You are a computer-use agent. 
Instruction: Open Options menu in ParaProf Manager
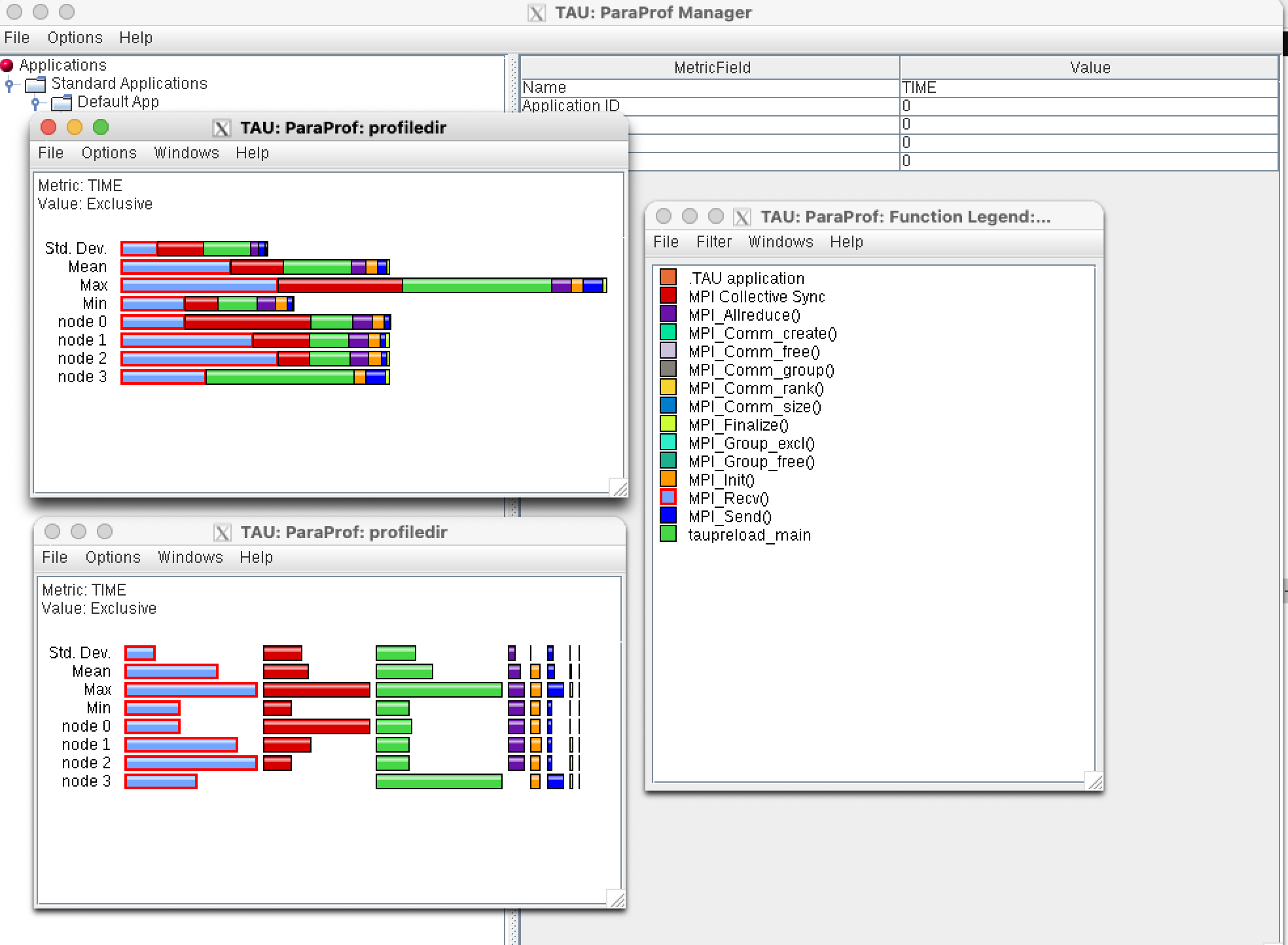point(75,38)
